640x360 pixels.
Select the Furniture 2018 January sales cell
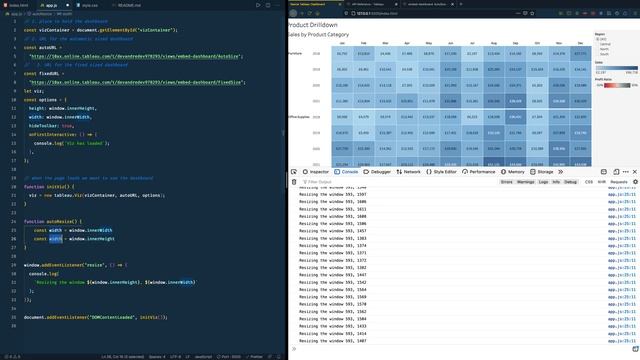coord(342,53)
